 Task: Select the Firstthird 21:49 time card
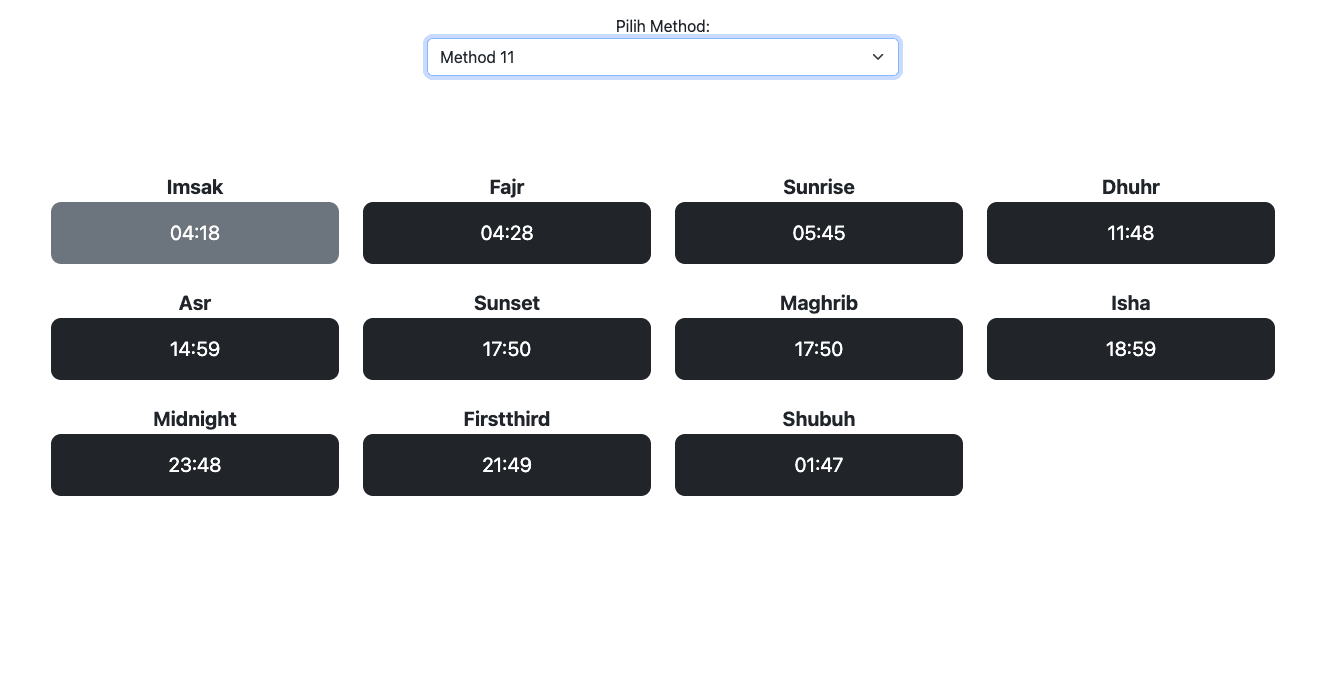click(507, 465)
